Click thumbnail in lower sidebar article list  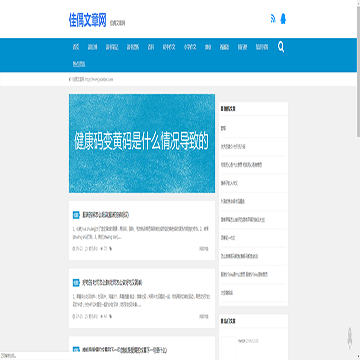(228, 348)
